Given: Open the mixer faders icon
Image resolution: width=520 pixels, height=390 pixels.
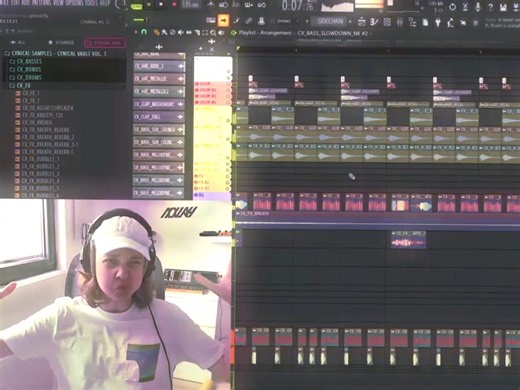Looking at the screenshot, I should point(400,22).
